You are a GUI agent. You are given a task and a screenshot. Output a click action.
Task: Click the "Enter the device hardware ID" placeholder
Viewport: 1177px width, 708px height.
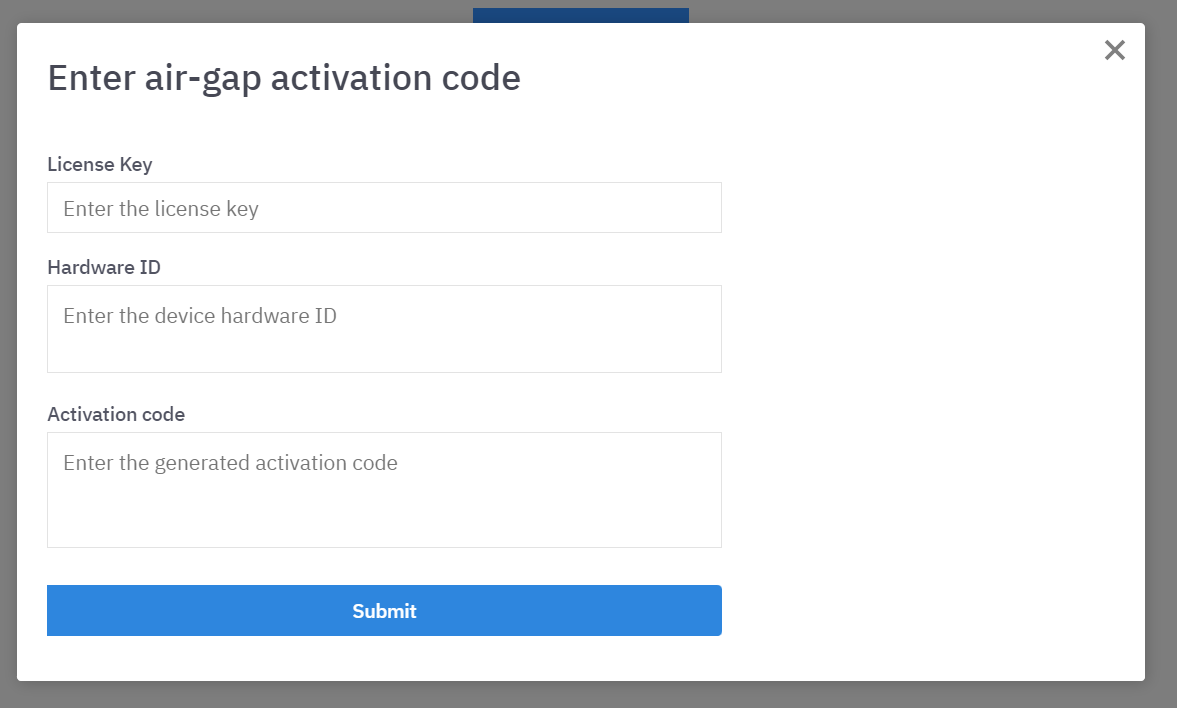click(x=200, y=316)
